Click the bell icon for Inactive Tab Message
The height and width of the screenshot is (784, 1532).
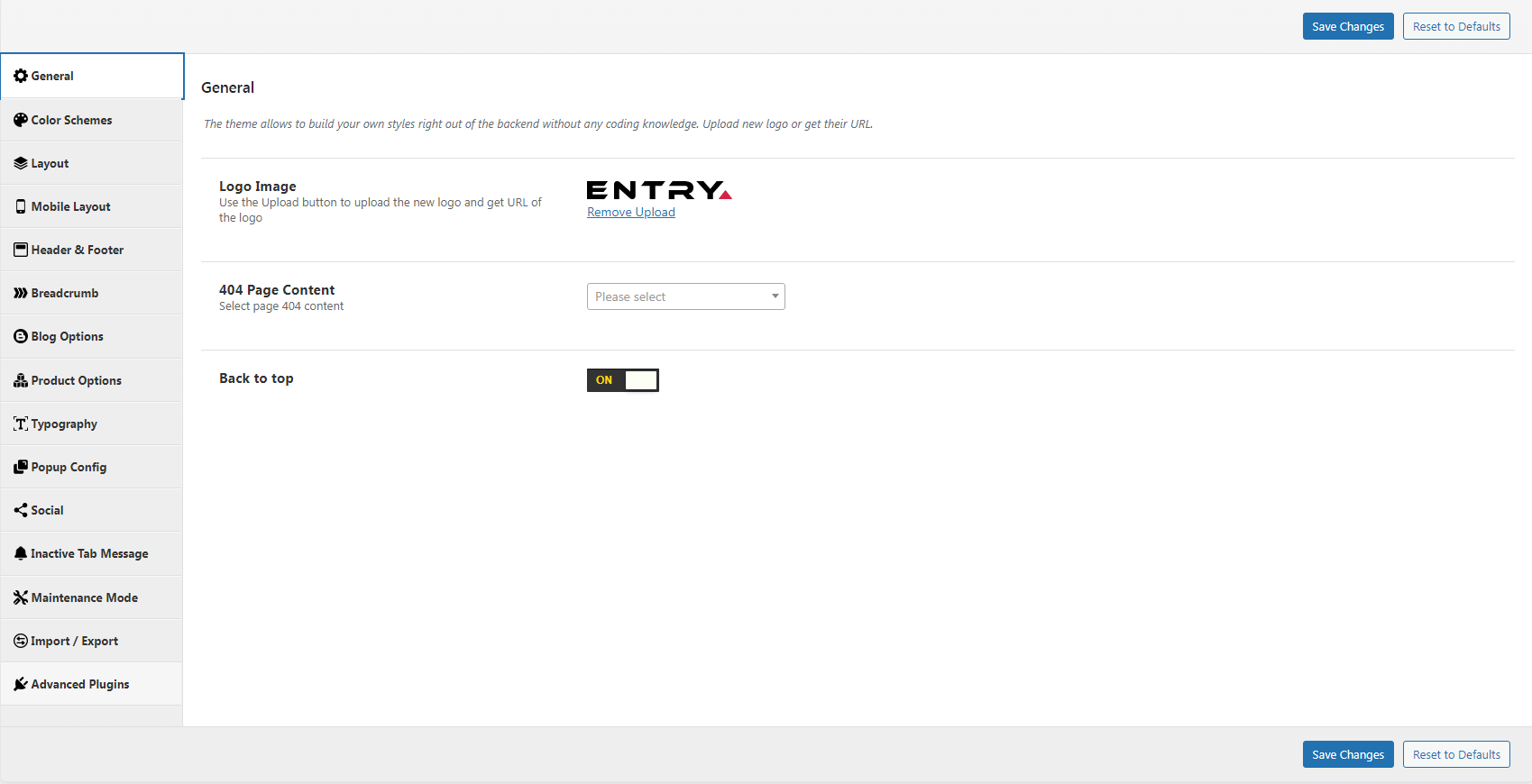point(20,553)
